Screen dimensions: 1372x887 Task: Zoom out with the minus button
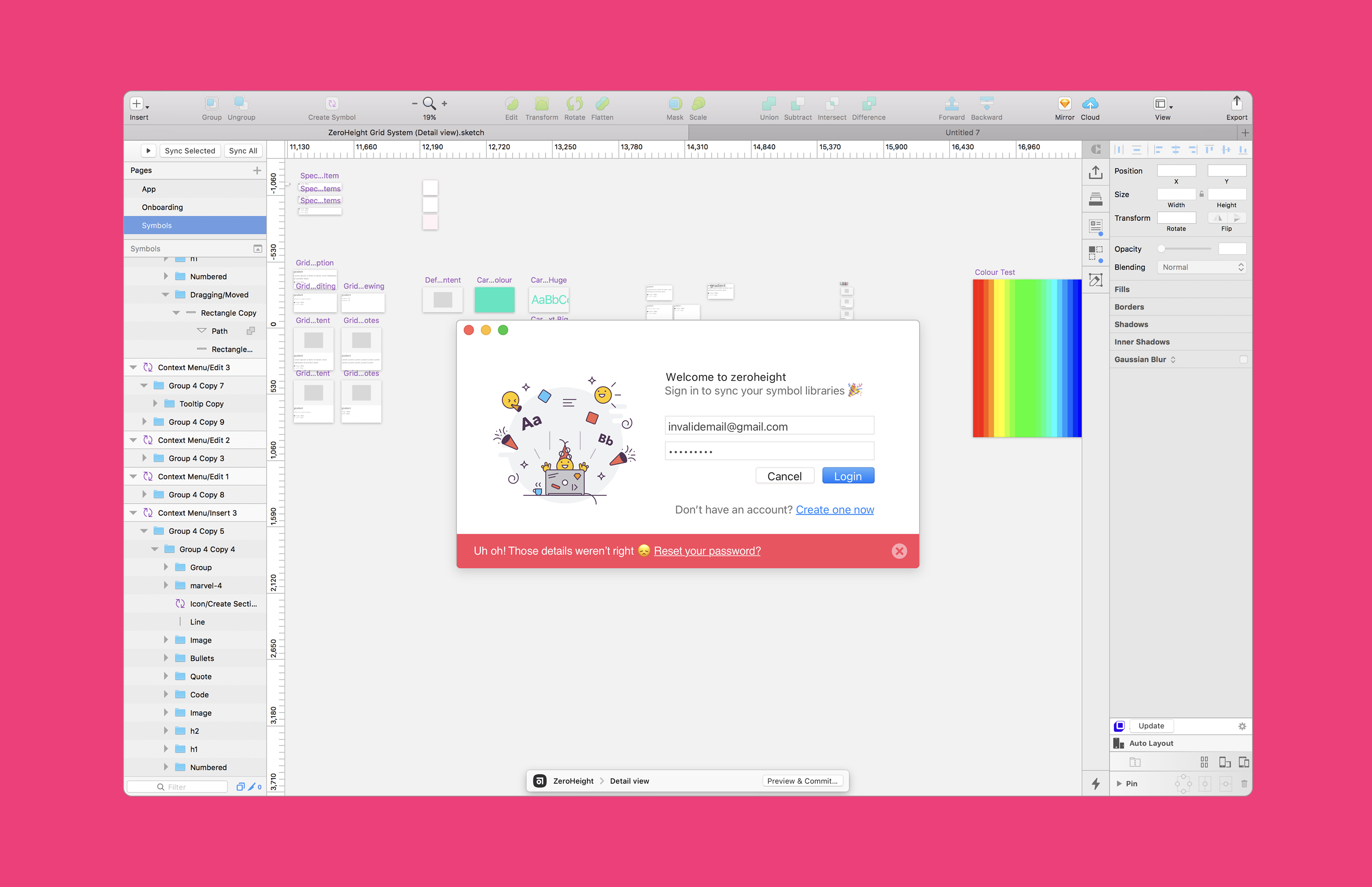pyautogui.click(x=414, y=104)
